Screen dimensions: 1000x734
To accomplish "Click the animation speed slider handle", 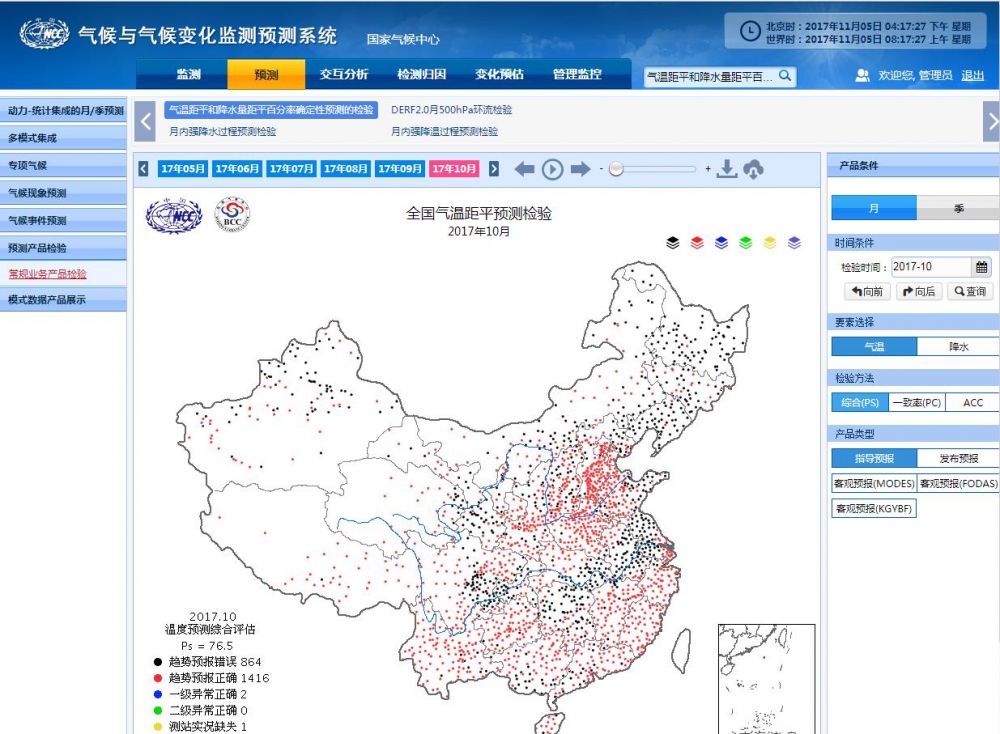I will [616, 169].
